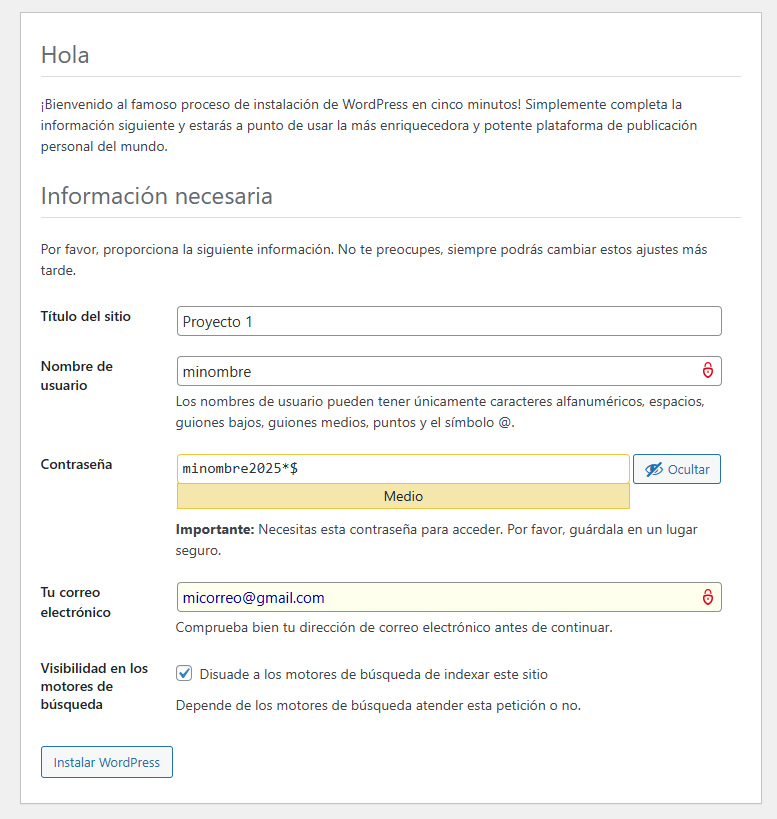The image size is (777, 819).
Task: Select the email field with micorreo@gmail.com
Action: click(x=449, y=597)
